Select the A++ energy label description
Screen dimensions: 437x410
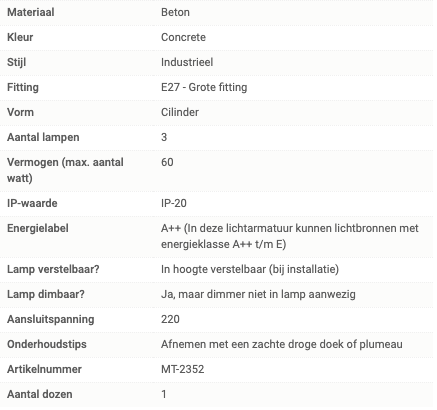[290, 236]
